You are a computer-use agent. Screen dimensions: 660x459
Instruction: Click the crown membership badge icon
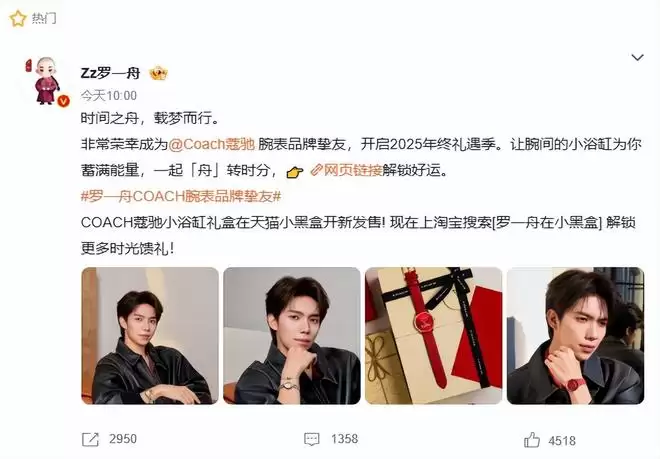(x=159, y=74)
